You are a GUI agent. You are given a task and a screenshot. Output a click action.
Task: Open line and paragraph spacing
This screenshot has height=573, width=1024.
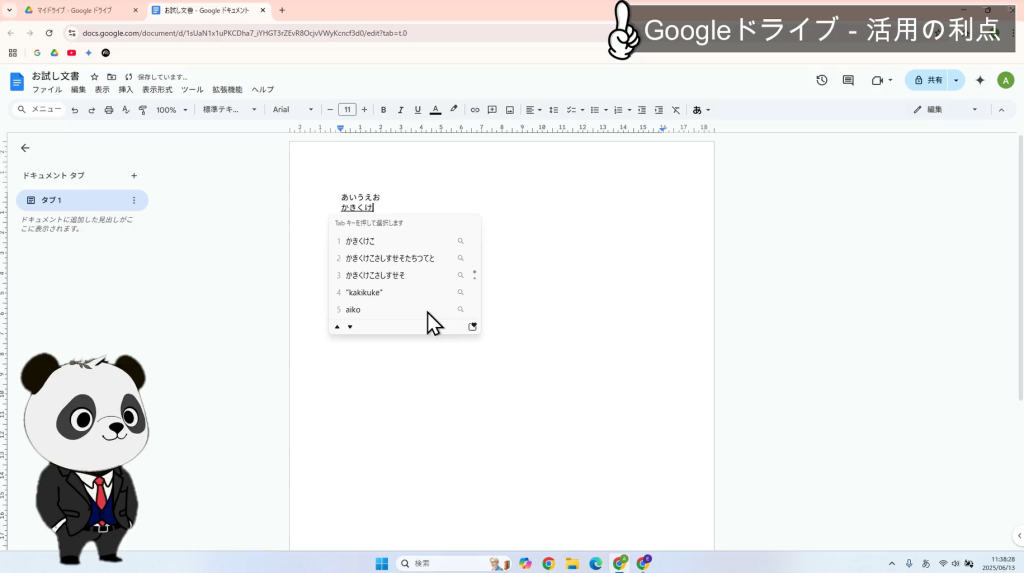click(x=553, y=110)
